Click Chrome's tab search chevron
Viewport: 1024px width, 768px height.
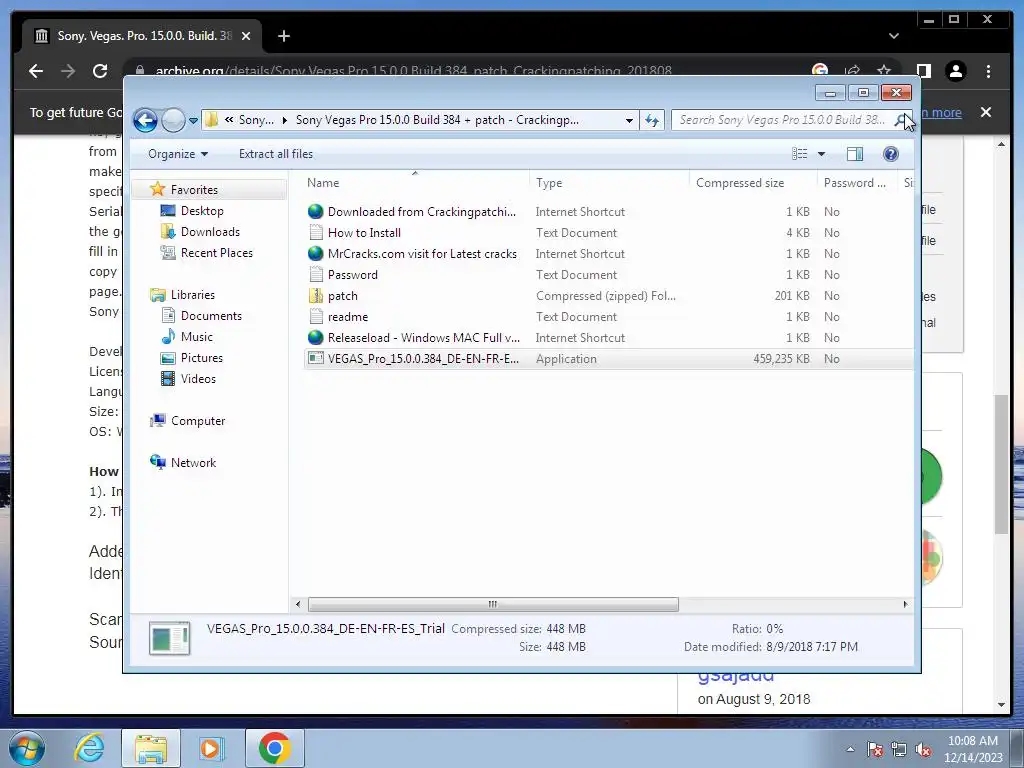point(893,36)
